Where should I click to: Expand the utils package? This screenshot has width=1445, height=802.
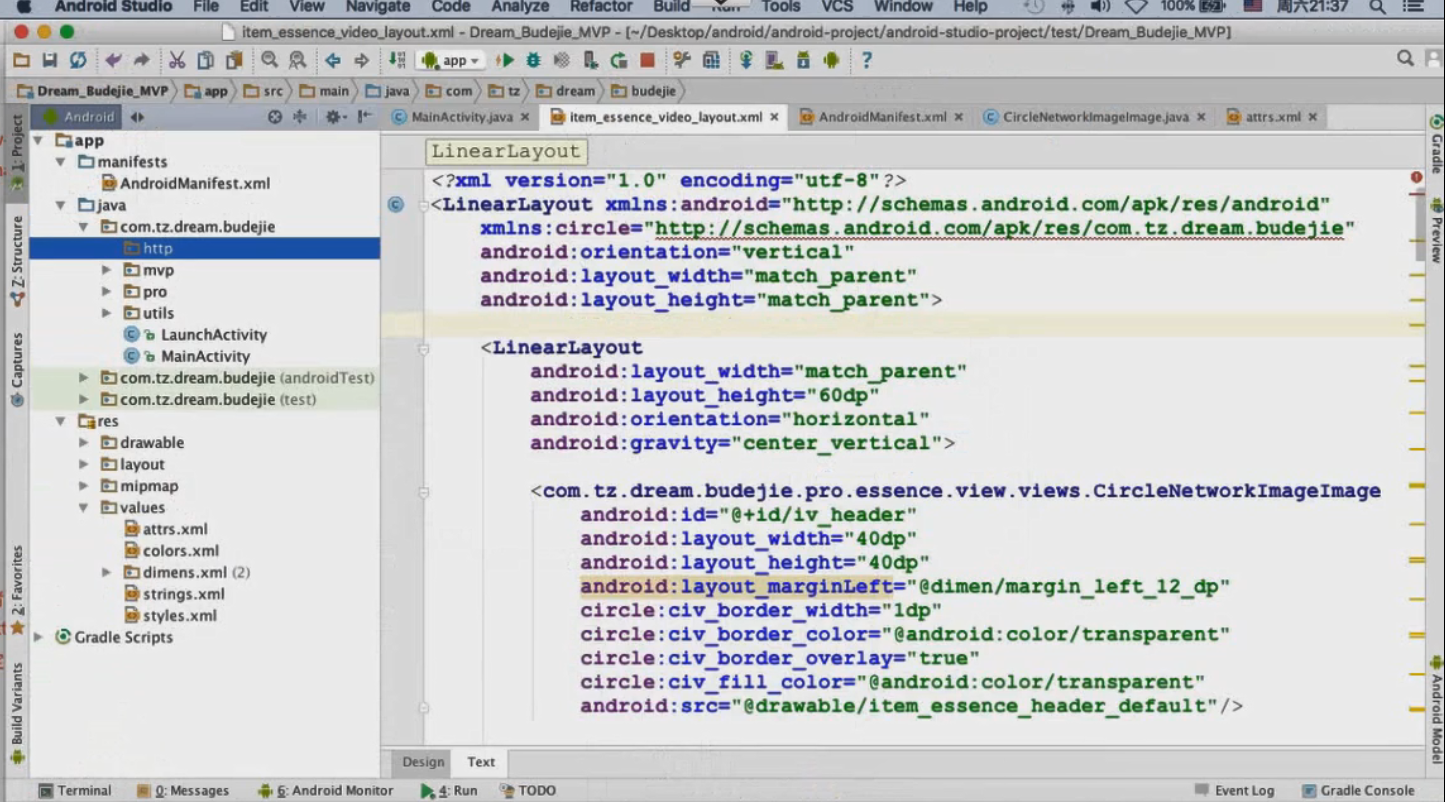point(106,313)
